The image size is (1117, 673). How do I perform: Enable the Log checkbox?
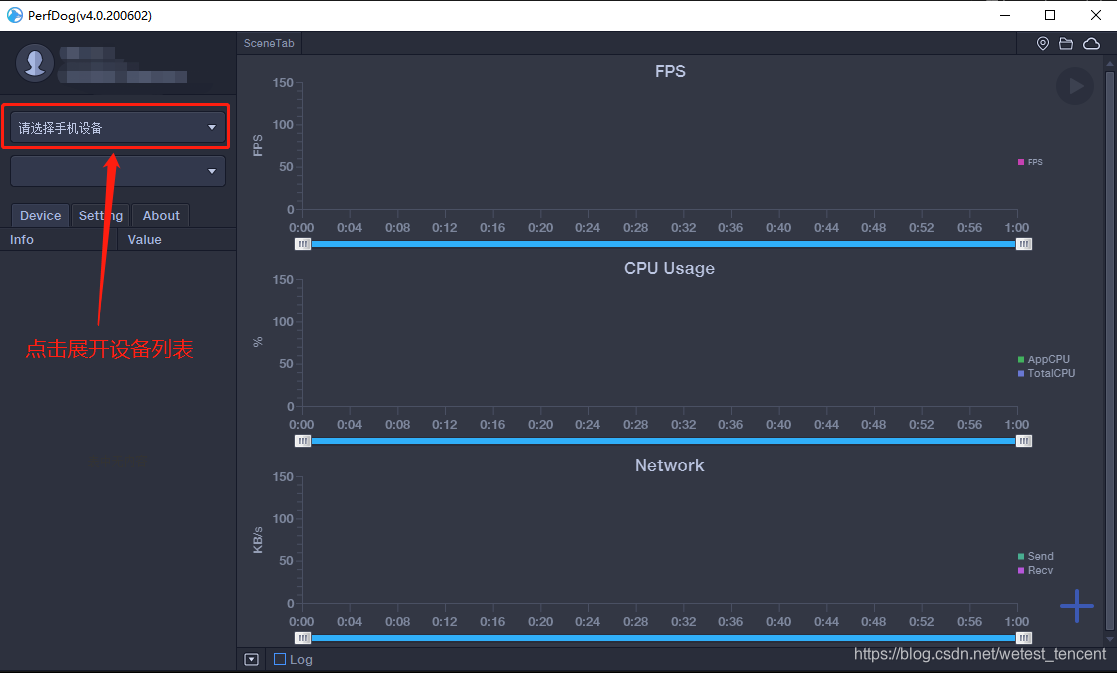[x=280, y=659]
